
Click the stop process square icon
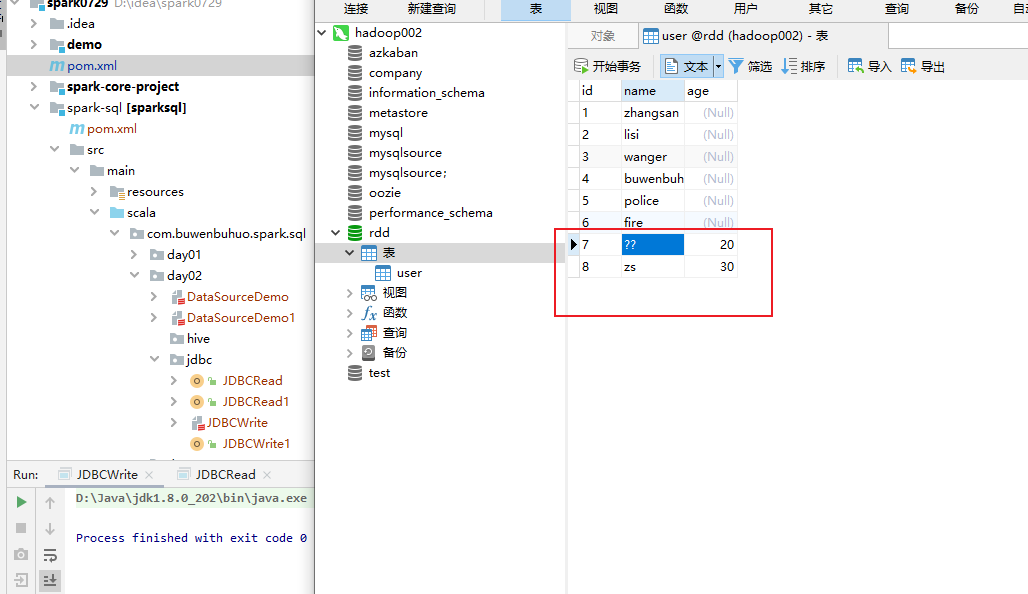21,528
